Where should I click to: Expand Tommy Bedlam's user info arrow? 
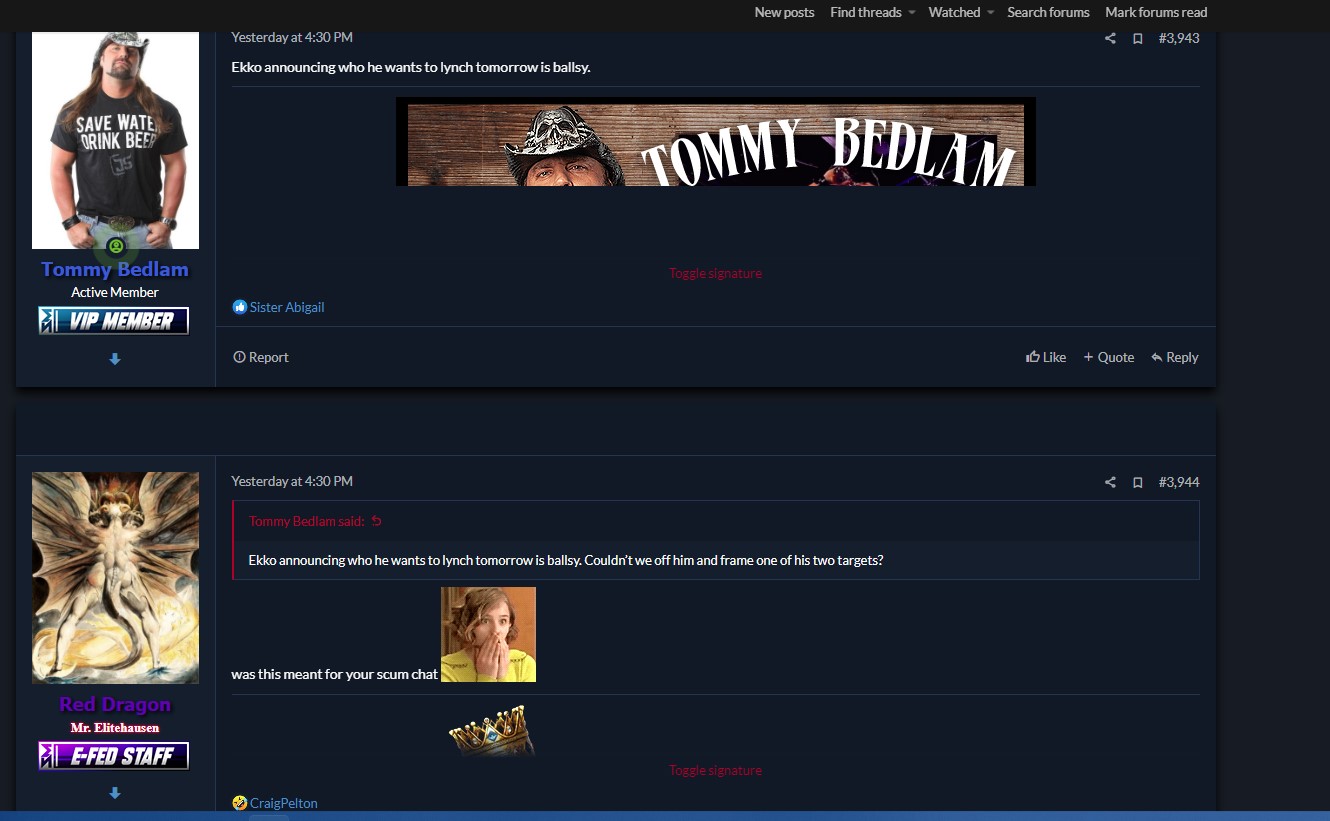(115, 359)
